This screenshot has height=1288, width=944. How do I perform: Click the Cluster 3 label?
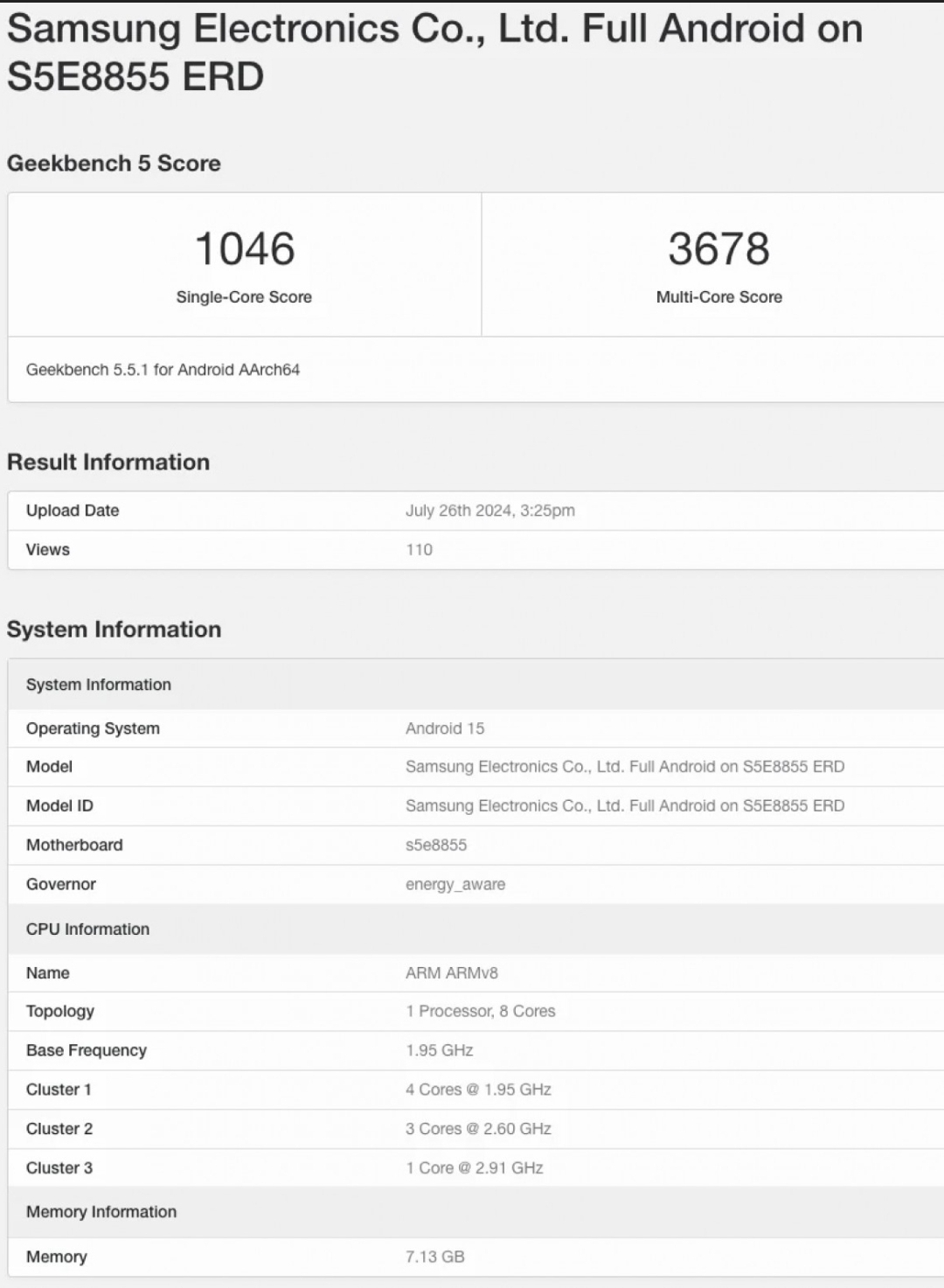pyautogui.click(x=59, y=1169)
